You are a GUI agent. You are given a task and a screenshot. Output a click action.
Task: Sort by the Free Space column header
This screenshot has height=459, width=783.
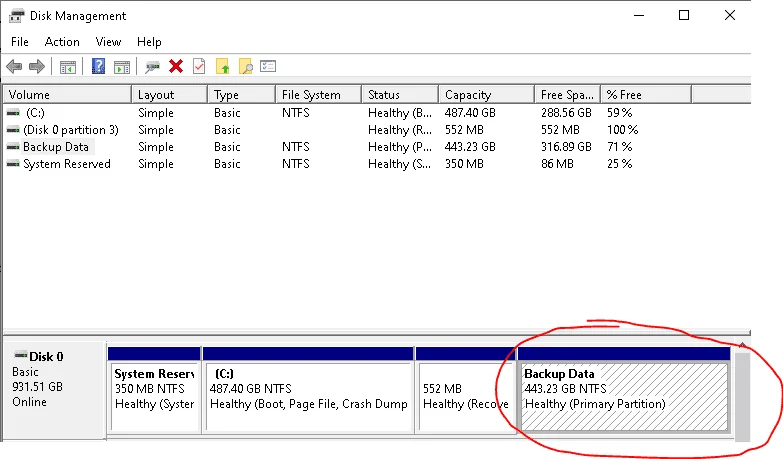[x=567, y=94]
